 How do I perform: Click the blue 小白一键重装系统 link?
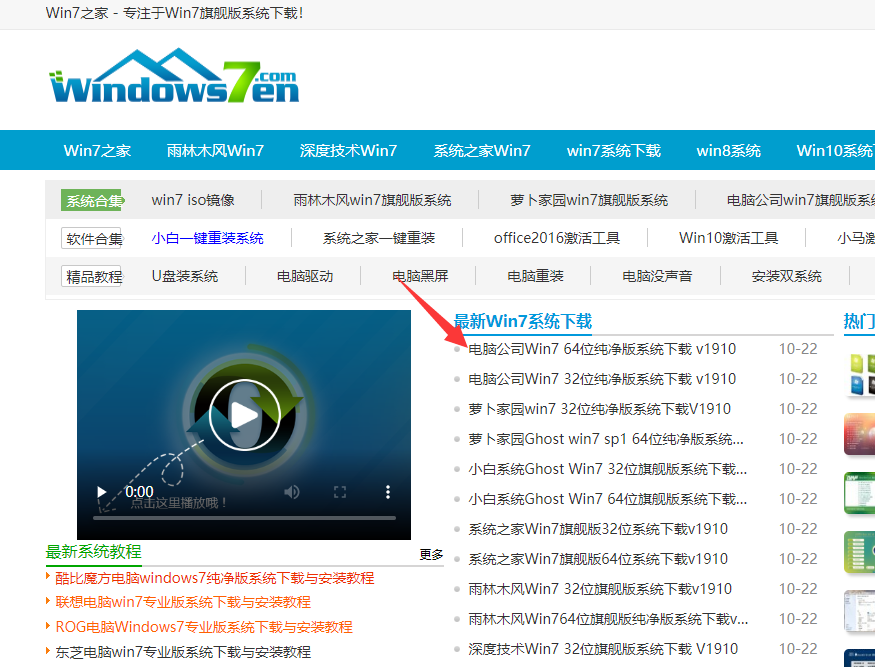[208, 238]
